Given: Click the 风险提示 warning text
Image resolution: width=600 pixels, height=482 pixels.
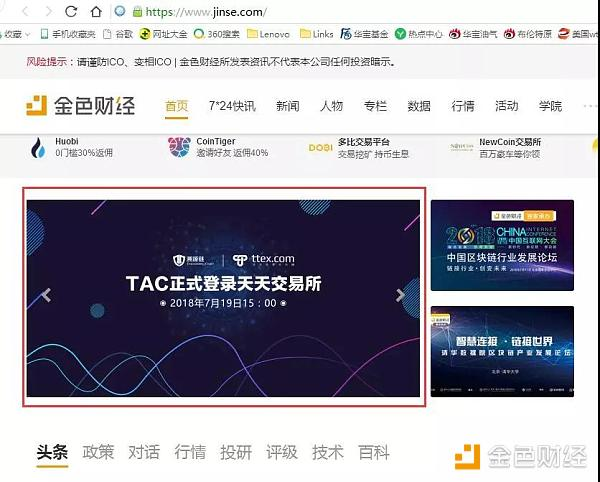Looking at the screenshot, I should 46,62.
